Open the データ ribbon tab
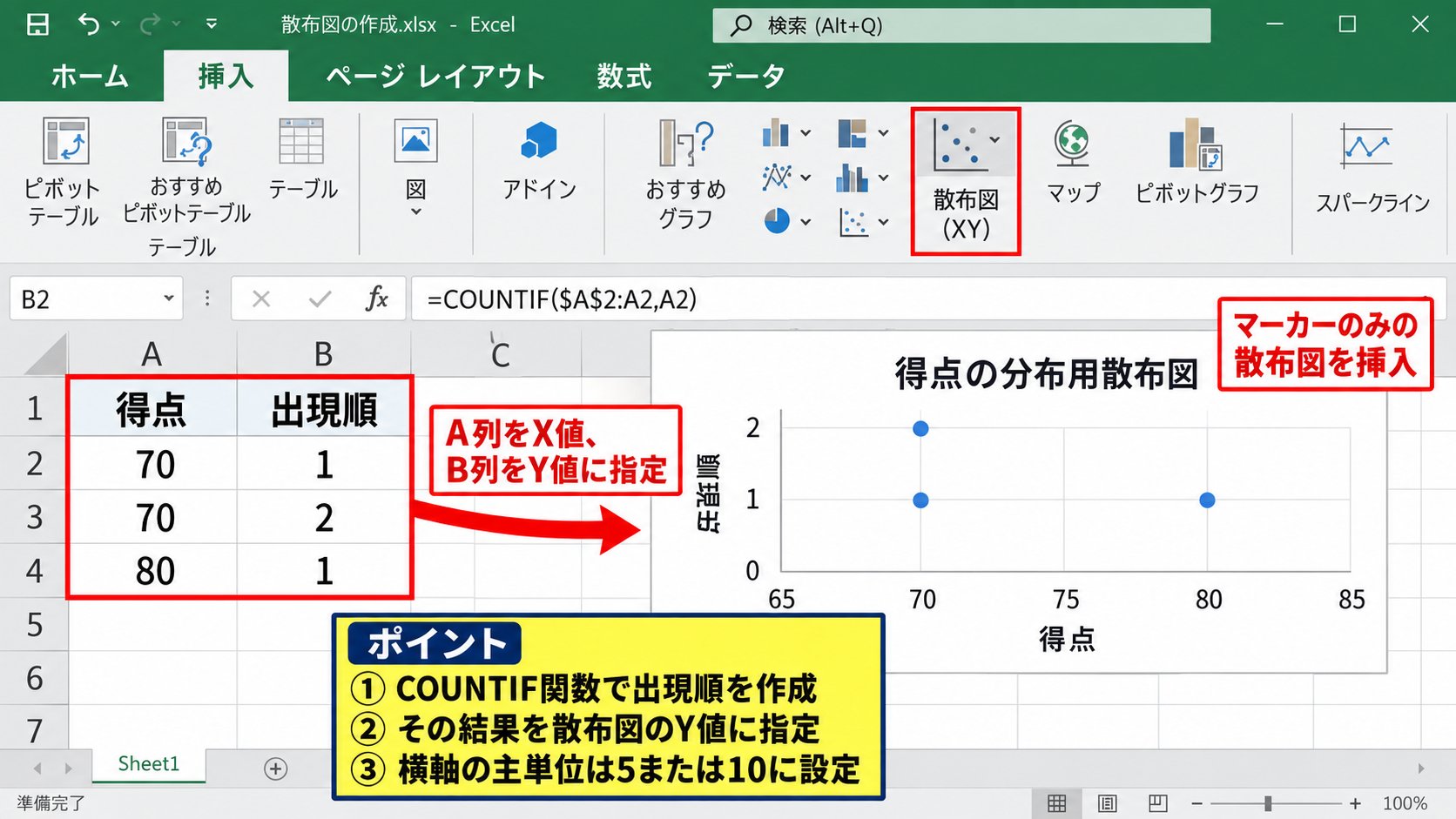Viewport: 1456px width, 819px height. (x=746, y=77)
